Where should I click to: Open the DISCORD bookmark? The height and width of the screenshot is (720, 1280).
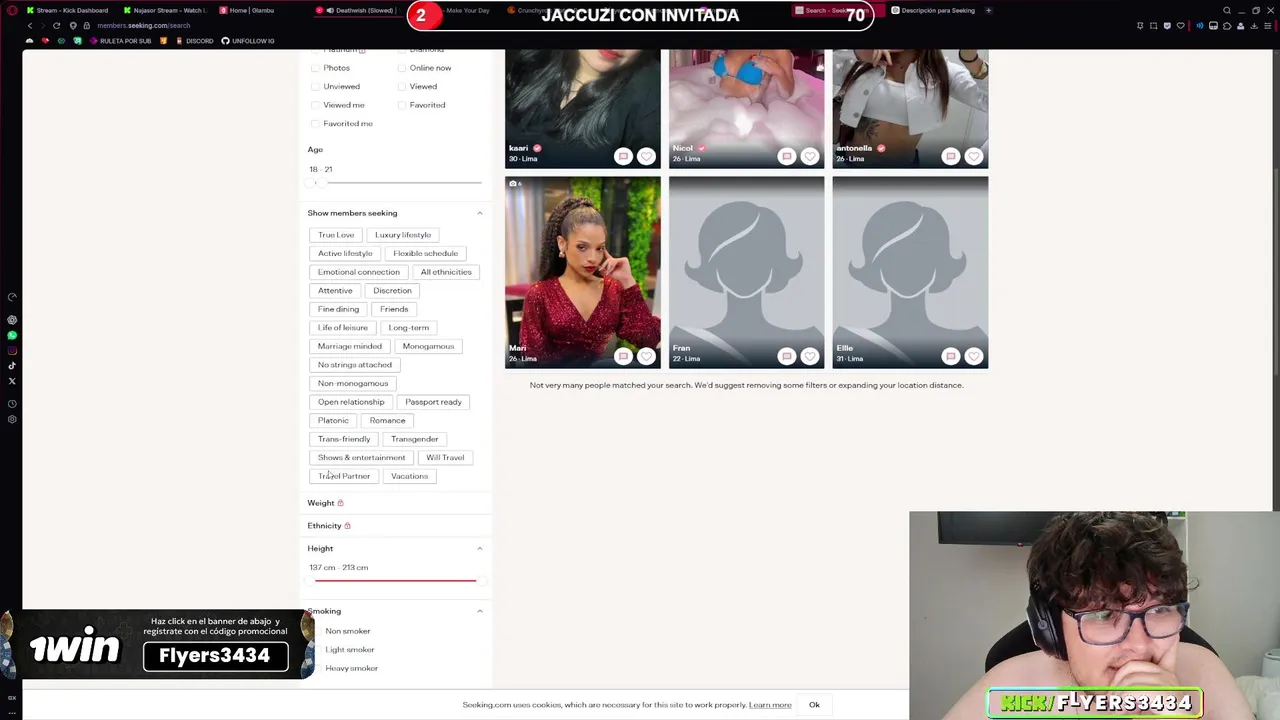[194, 41]
